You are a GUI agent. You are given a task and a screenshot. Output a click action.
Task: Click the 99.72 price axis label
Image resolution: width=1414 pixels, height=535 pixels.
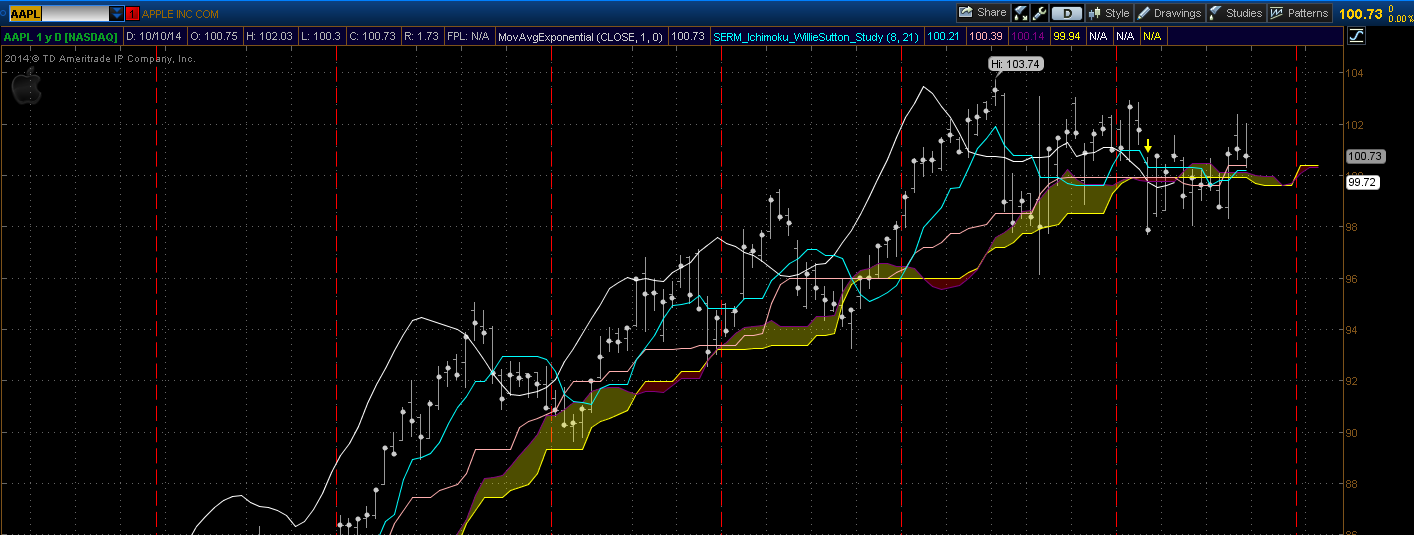[1362, 182]
